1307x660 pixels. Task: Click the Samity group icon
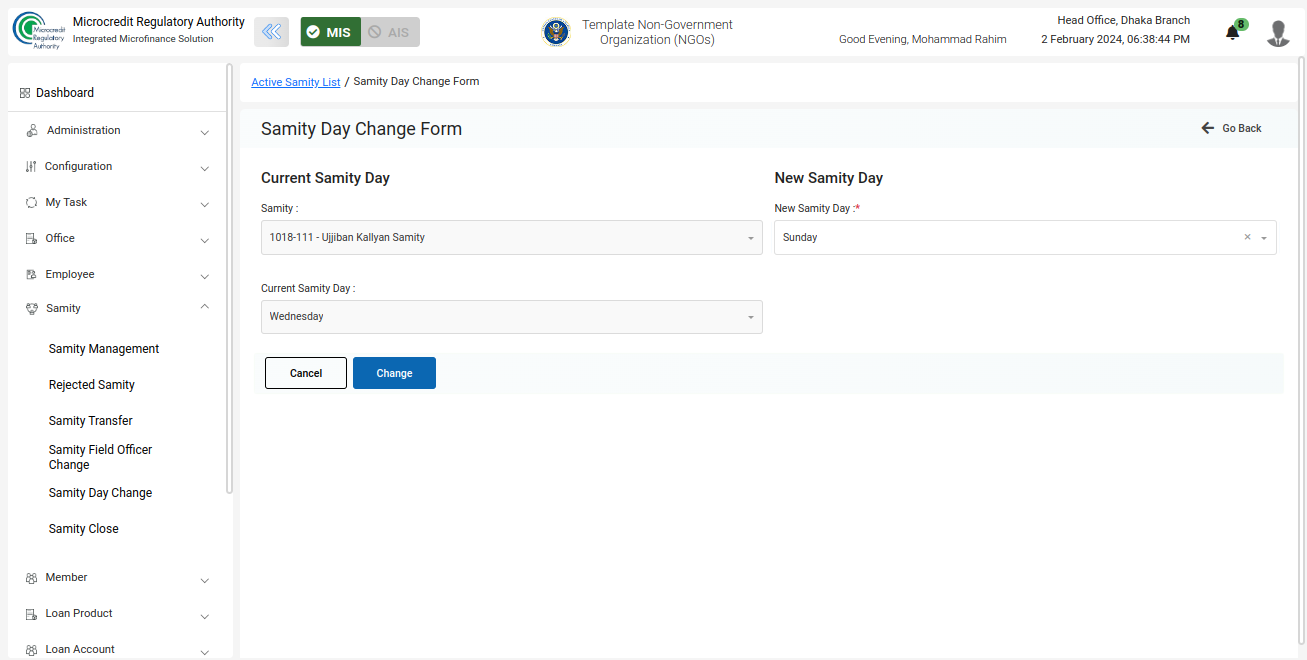(31, 309)
